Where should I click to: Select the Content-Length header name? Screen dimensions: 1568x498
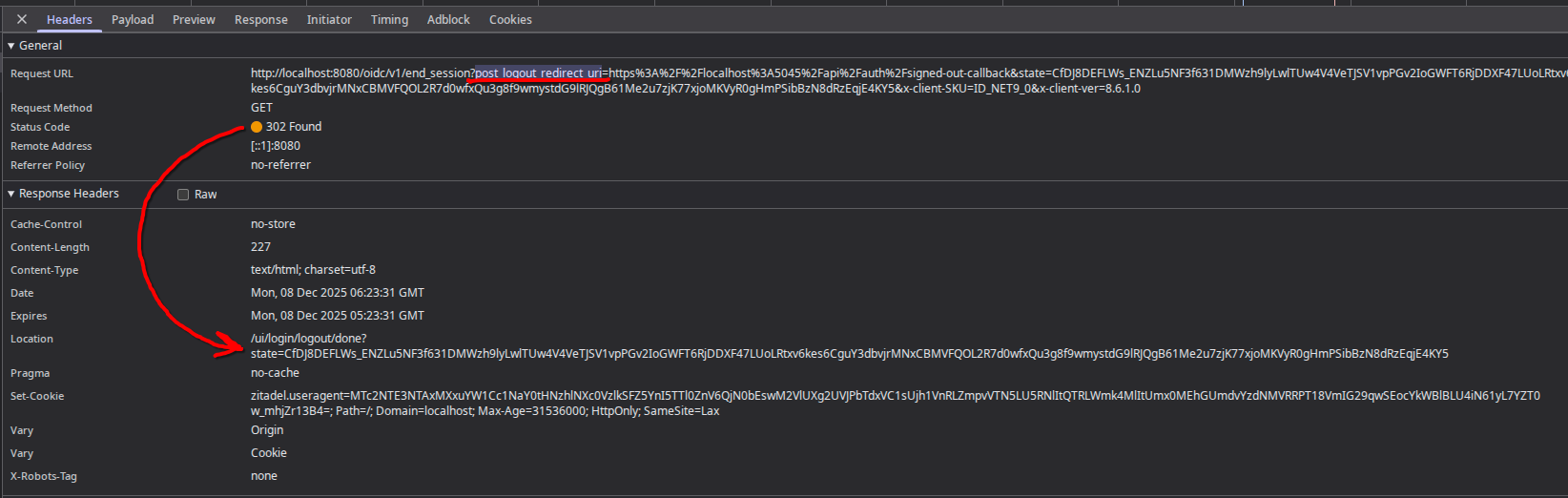50,247
